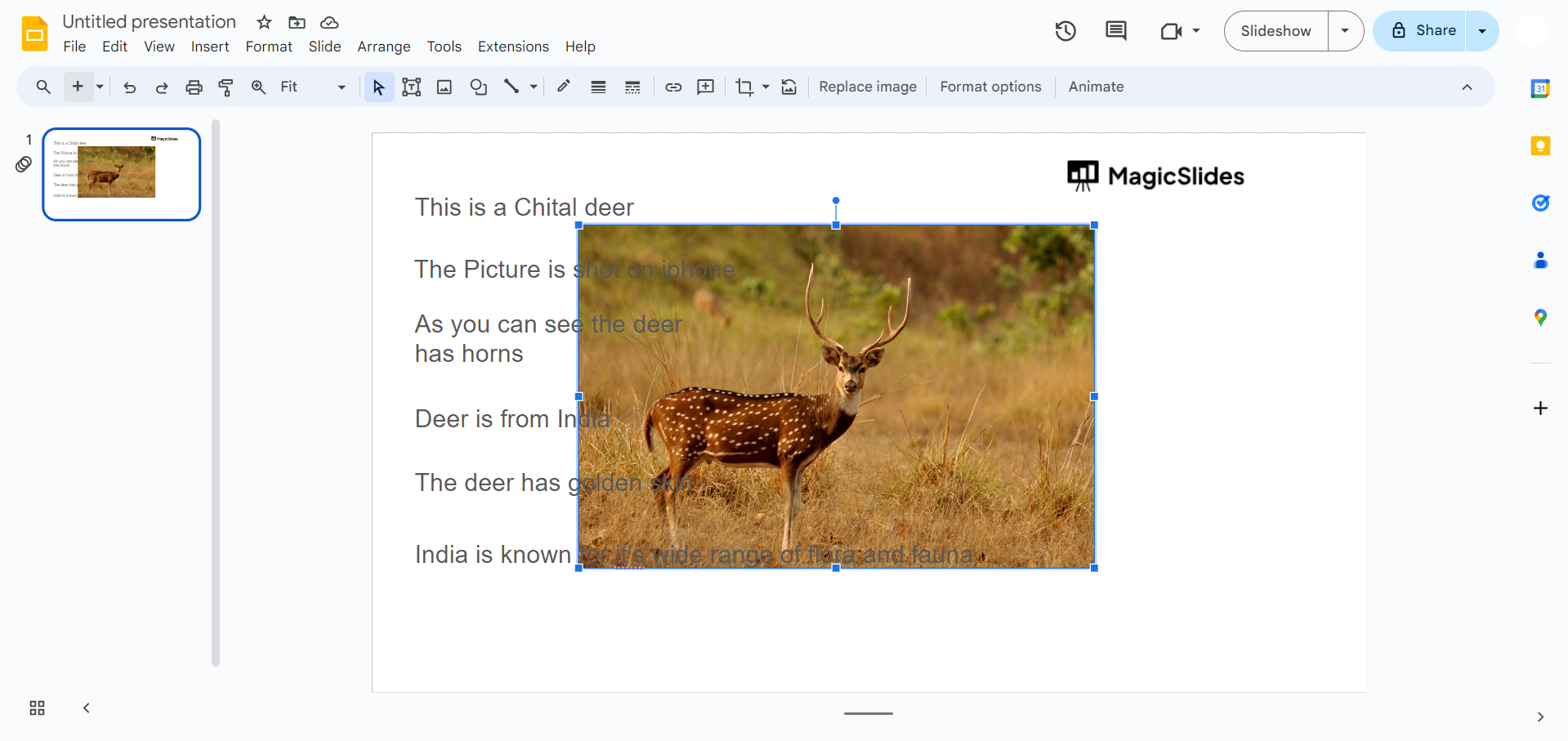Click the Insert link icon
This screenshot has height=741, width=1568.
(673, 87)
